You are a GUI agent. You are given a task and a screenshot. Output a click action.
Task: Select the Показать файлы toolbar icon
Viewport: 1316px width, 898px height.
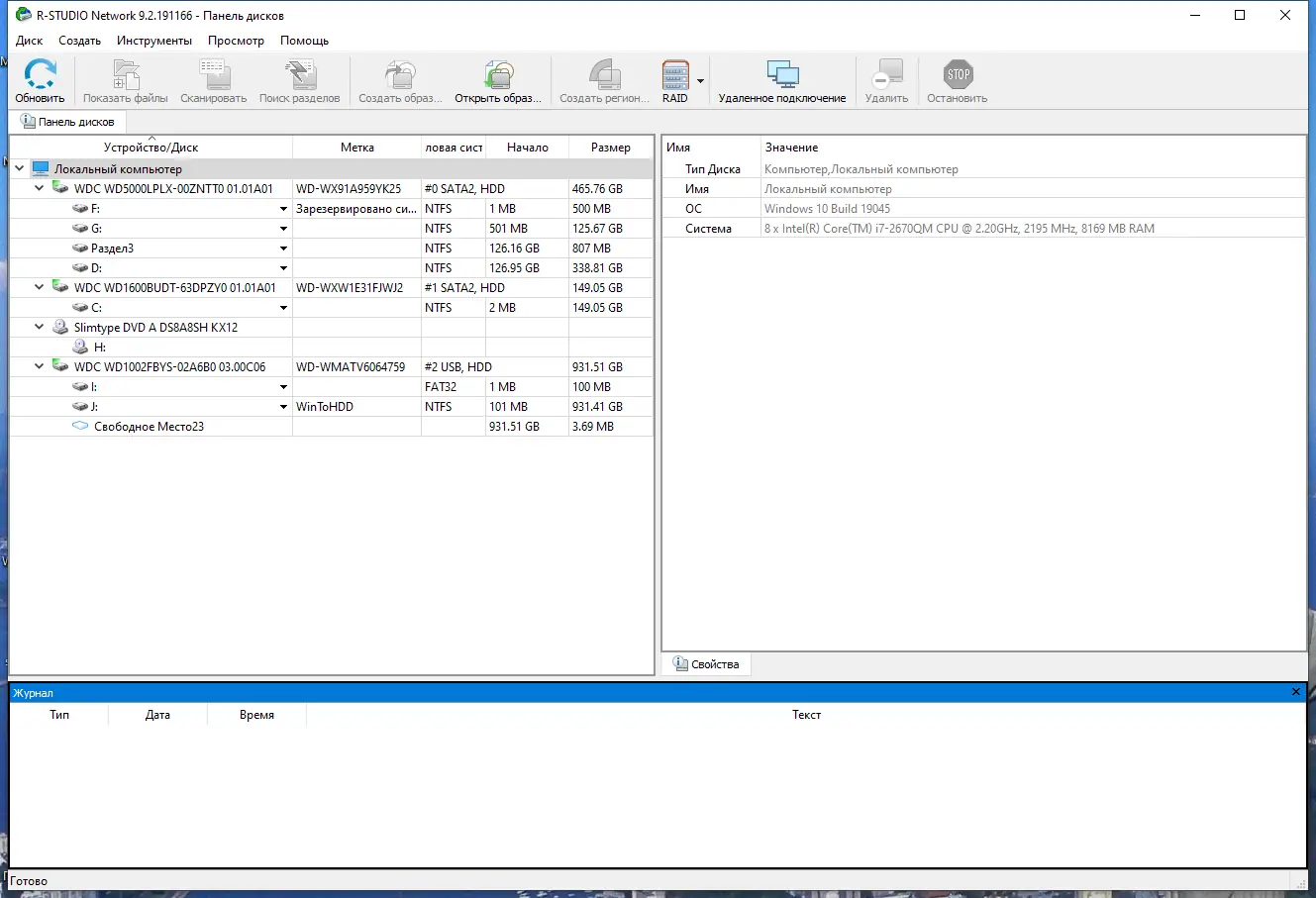pyautogui.click(x=125, y=79)
